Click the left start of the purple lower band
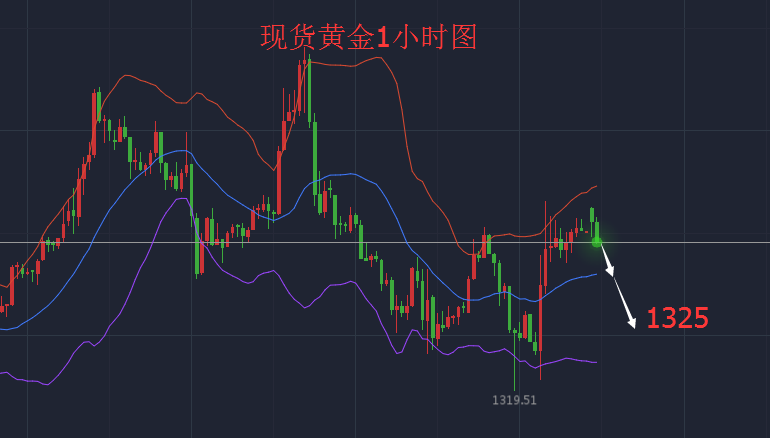The image size is (770, 438). click(x=3, y=373)
